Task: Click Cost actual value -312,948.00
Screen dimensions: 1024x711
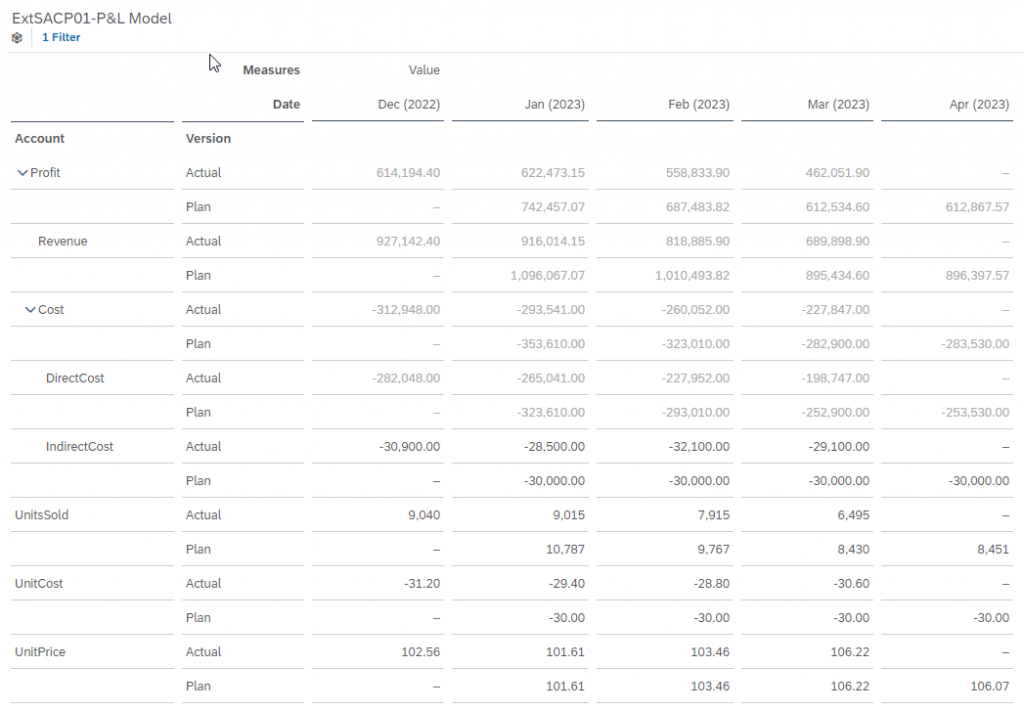Action: 406,309
